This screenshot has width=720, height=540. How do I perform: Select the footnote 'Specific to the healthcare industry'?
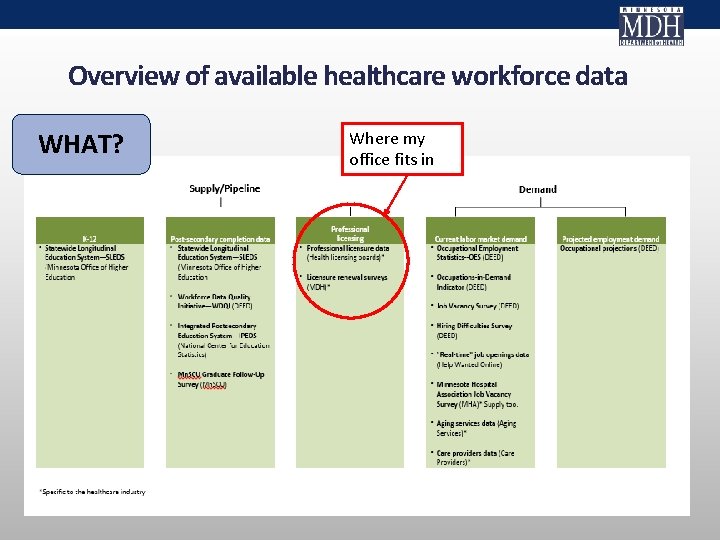(92, 492)
